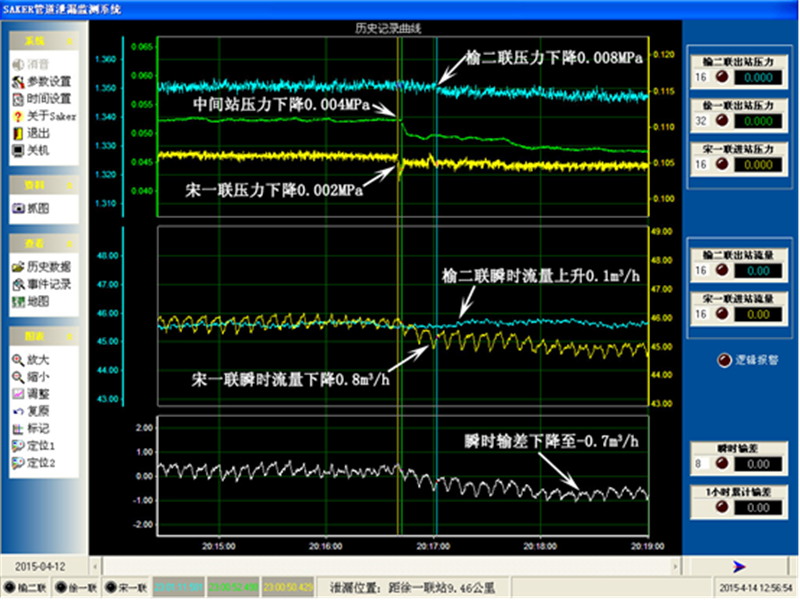Collapse the 查看 panel section

point(68,243)
